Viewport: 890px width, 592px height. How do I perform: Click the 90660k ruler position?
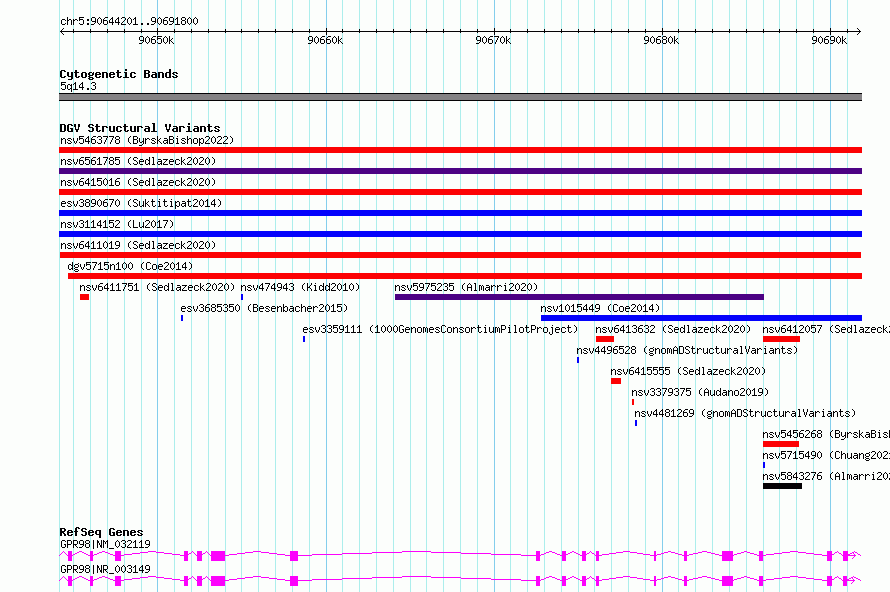point(325,40)
